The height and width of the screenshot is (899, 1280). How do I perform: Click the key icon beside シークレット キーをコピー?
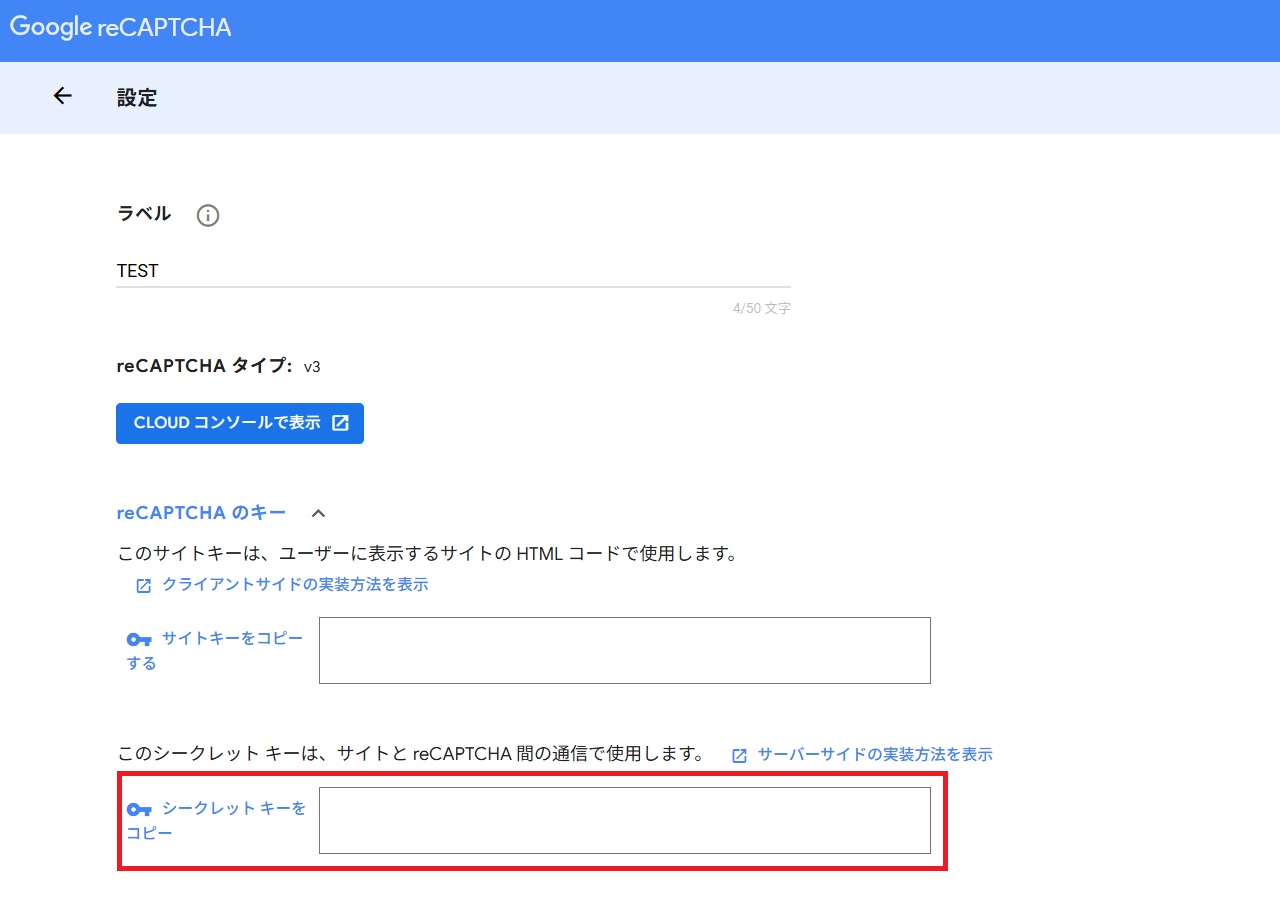pos(139,810)
